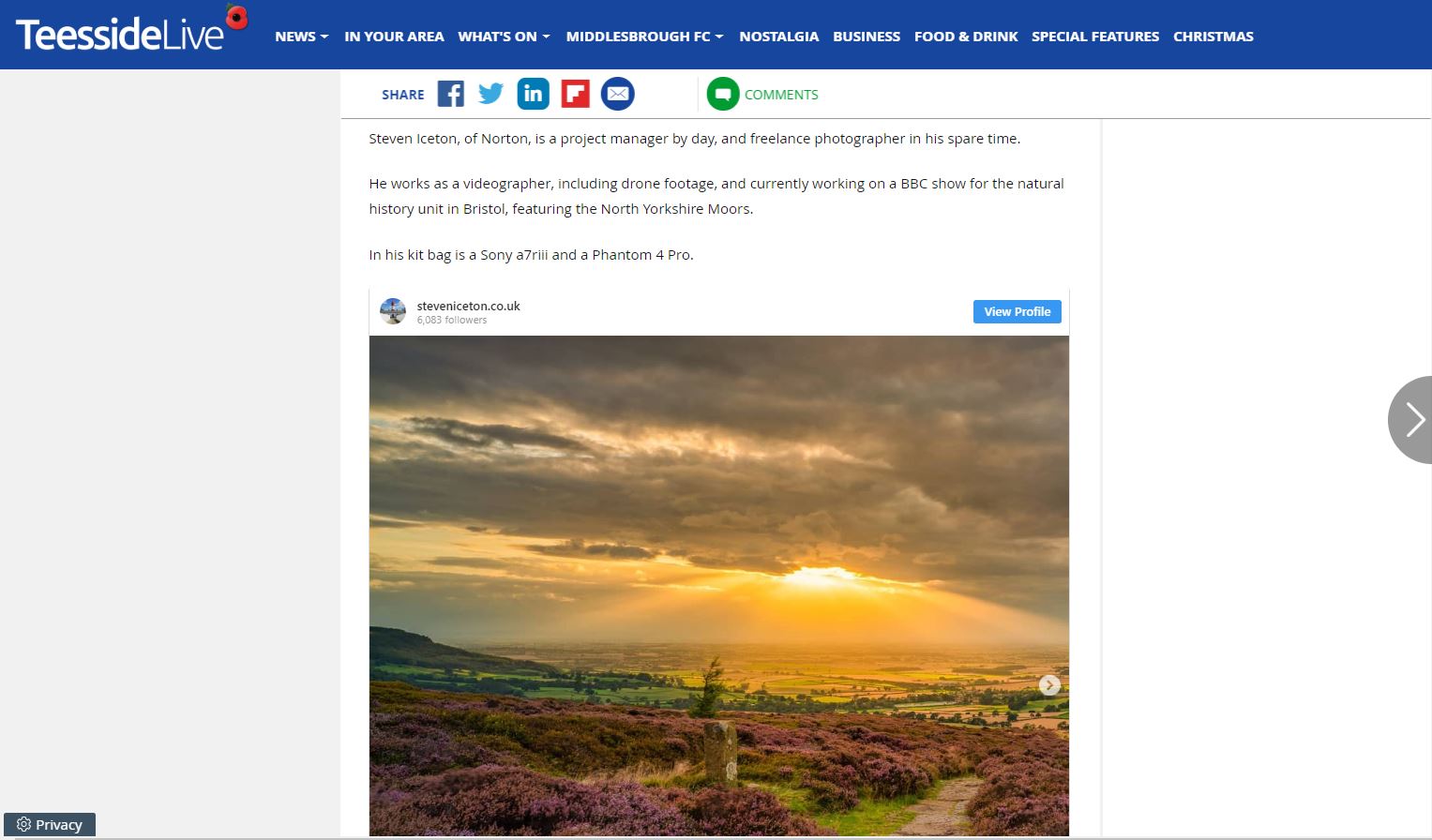Go to Christmas section
1432x840 pixels.
(1213, 37)
